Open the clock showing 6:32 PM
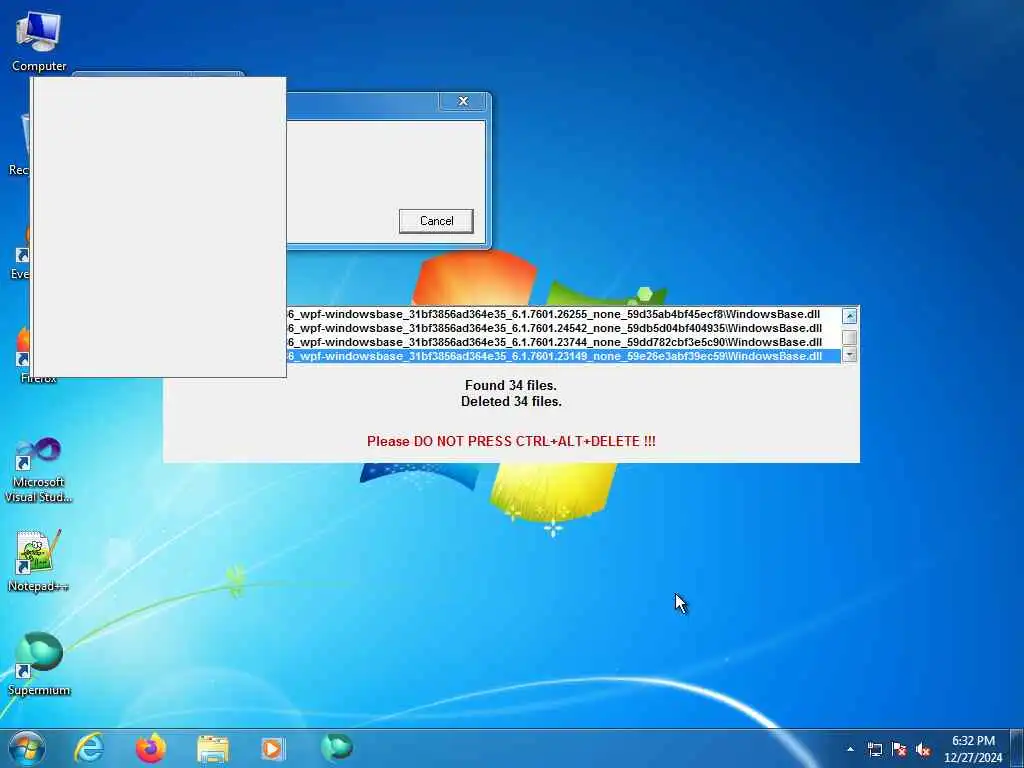1024x768 pixels. 973,749
